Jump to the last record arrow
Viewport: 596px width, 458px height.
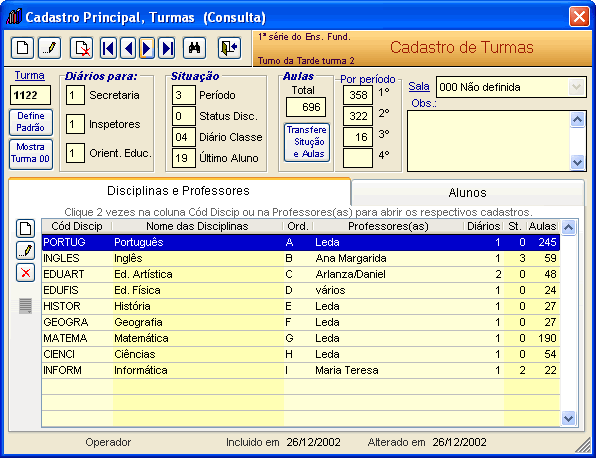pyautogui.click(x=167, y=48)
